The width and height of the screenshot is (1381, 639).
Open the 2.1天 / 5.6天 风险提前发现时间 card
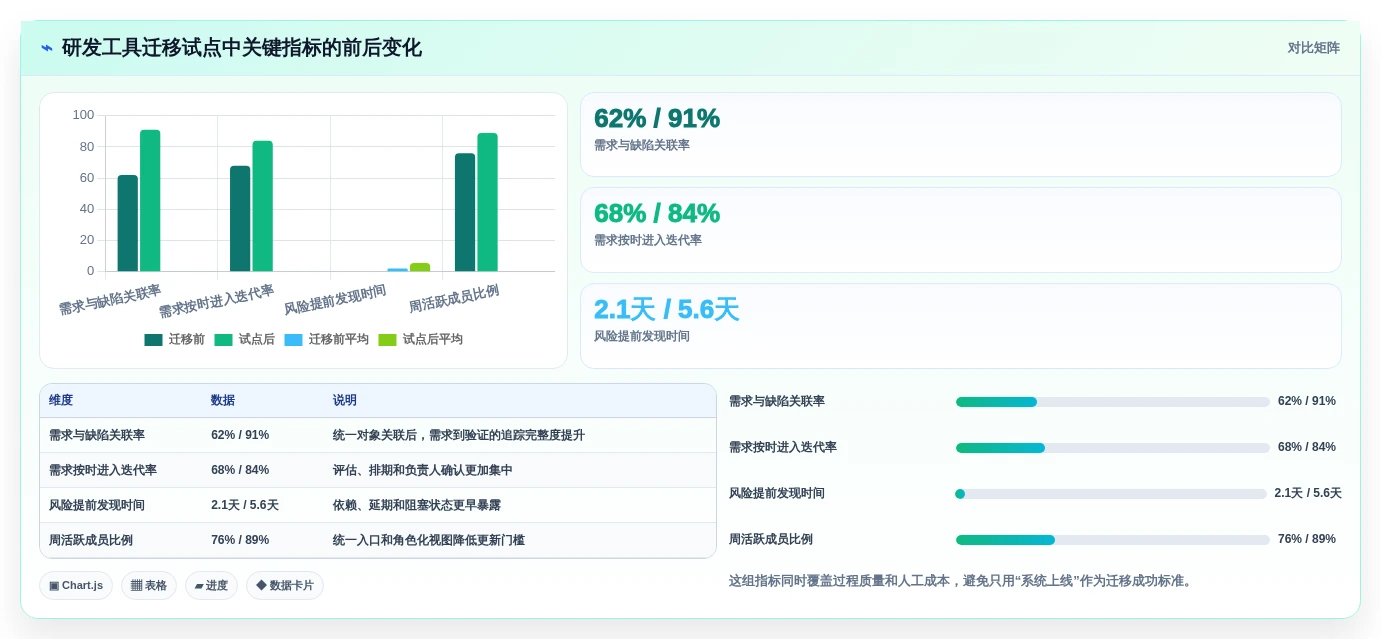961,326
